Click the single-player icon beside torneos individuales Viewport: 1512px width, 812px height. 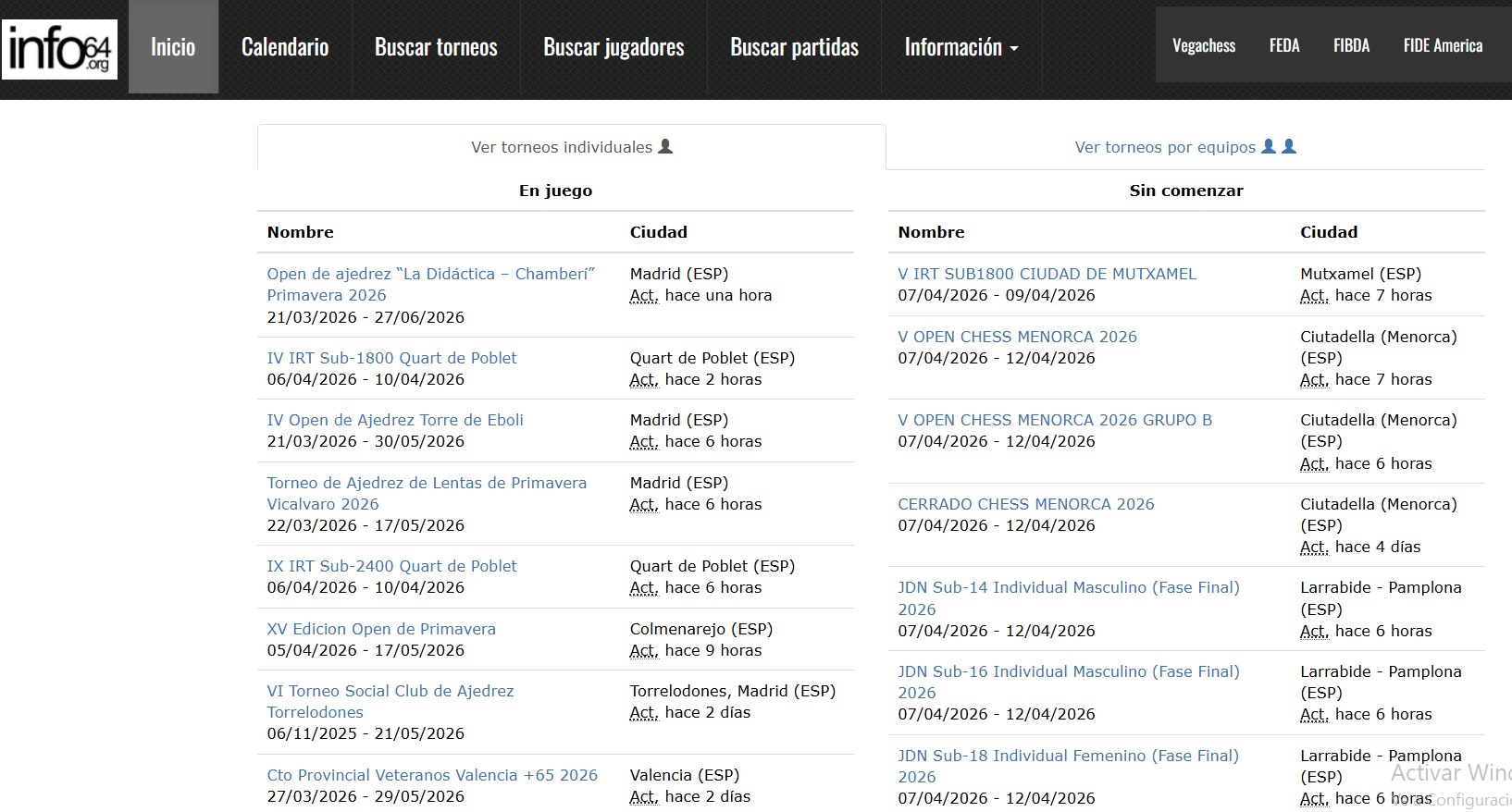tap(665, 146)
